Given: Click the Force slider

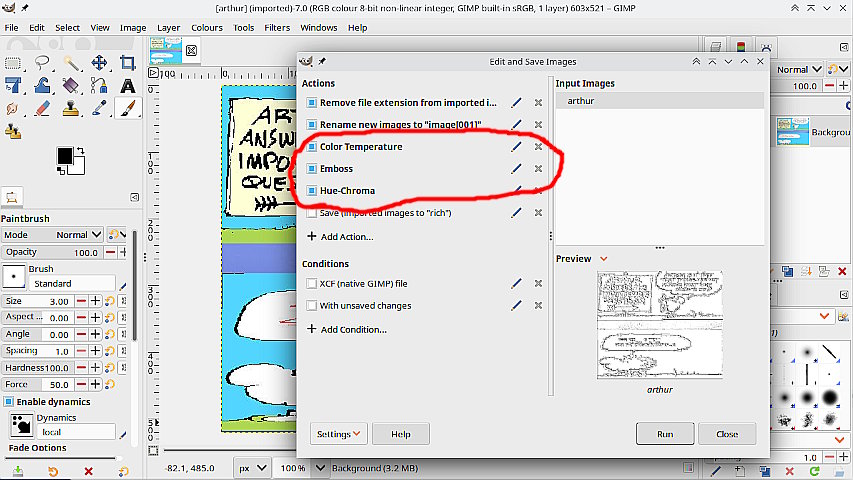Looking at the screenshot, I should (37, 384).
